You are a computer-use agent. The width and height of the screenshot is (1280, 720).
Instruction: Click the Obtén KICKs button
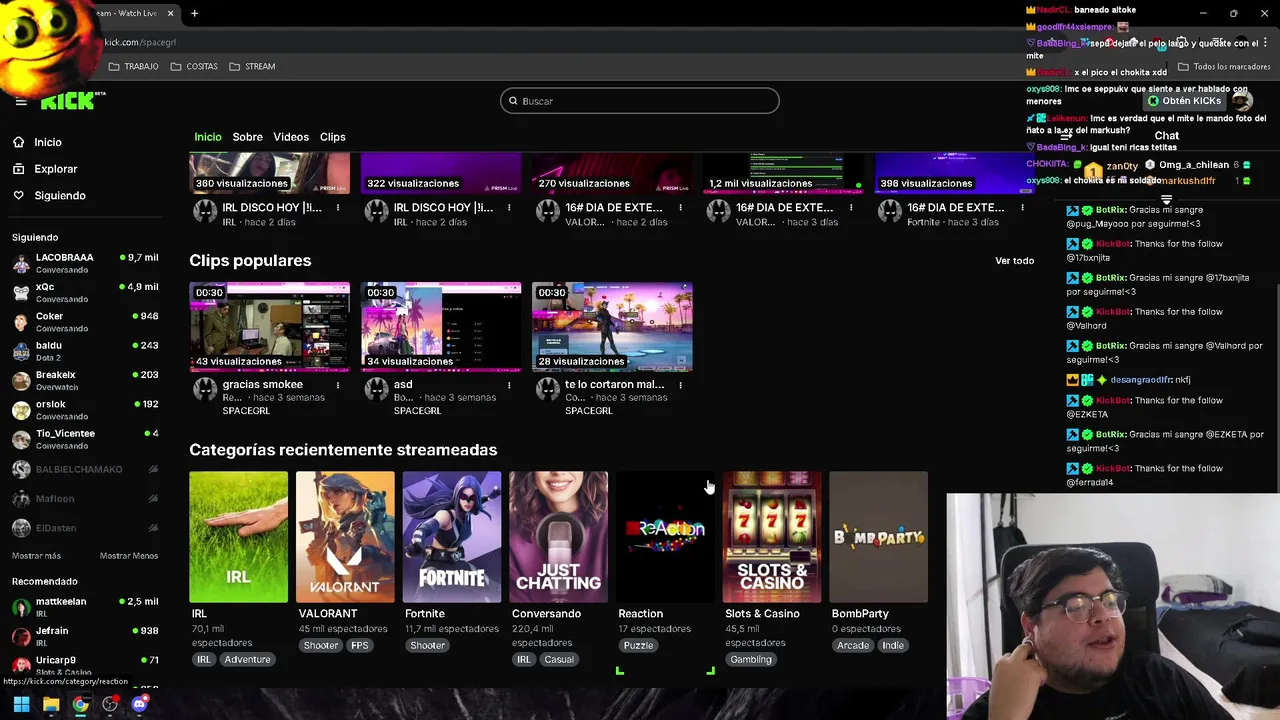click(1185, 101)
